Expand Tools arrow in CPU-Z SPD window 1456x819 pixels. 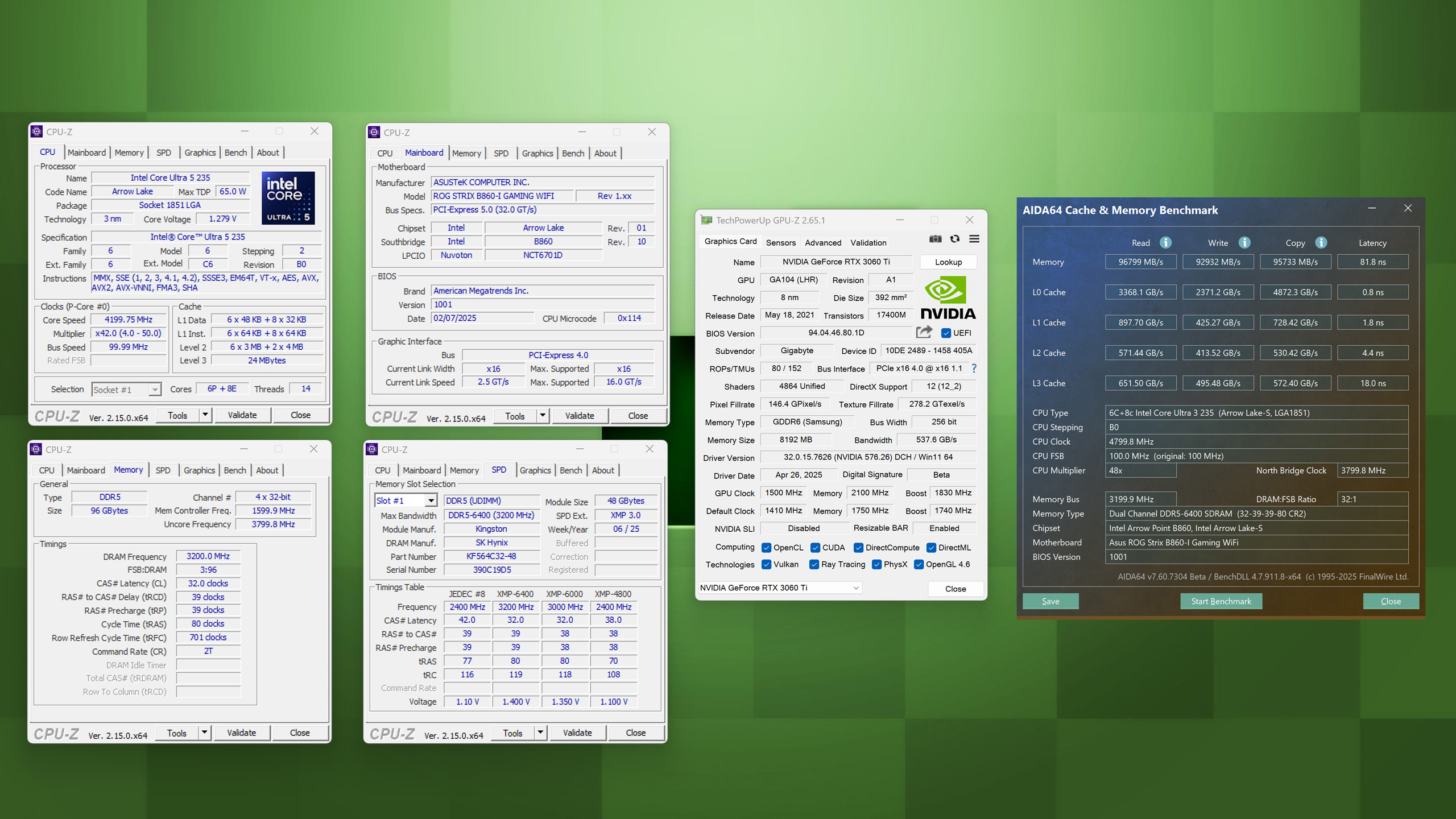point(540,733)
